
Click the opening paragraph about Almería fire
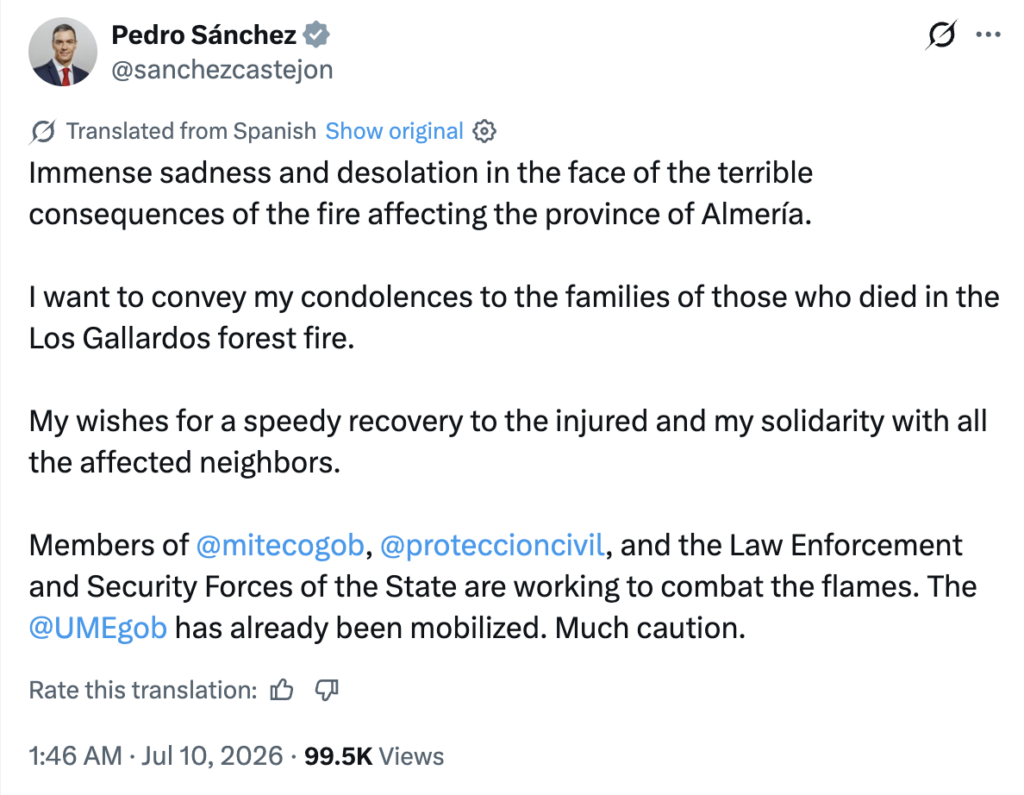tap(421, 193)
